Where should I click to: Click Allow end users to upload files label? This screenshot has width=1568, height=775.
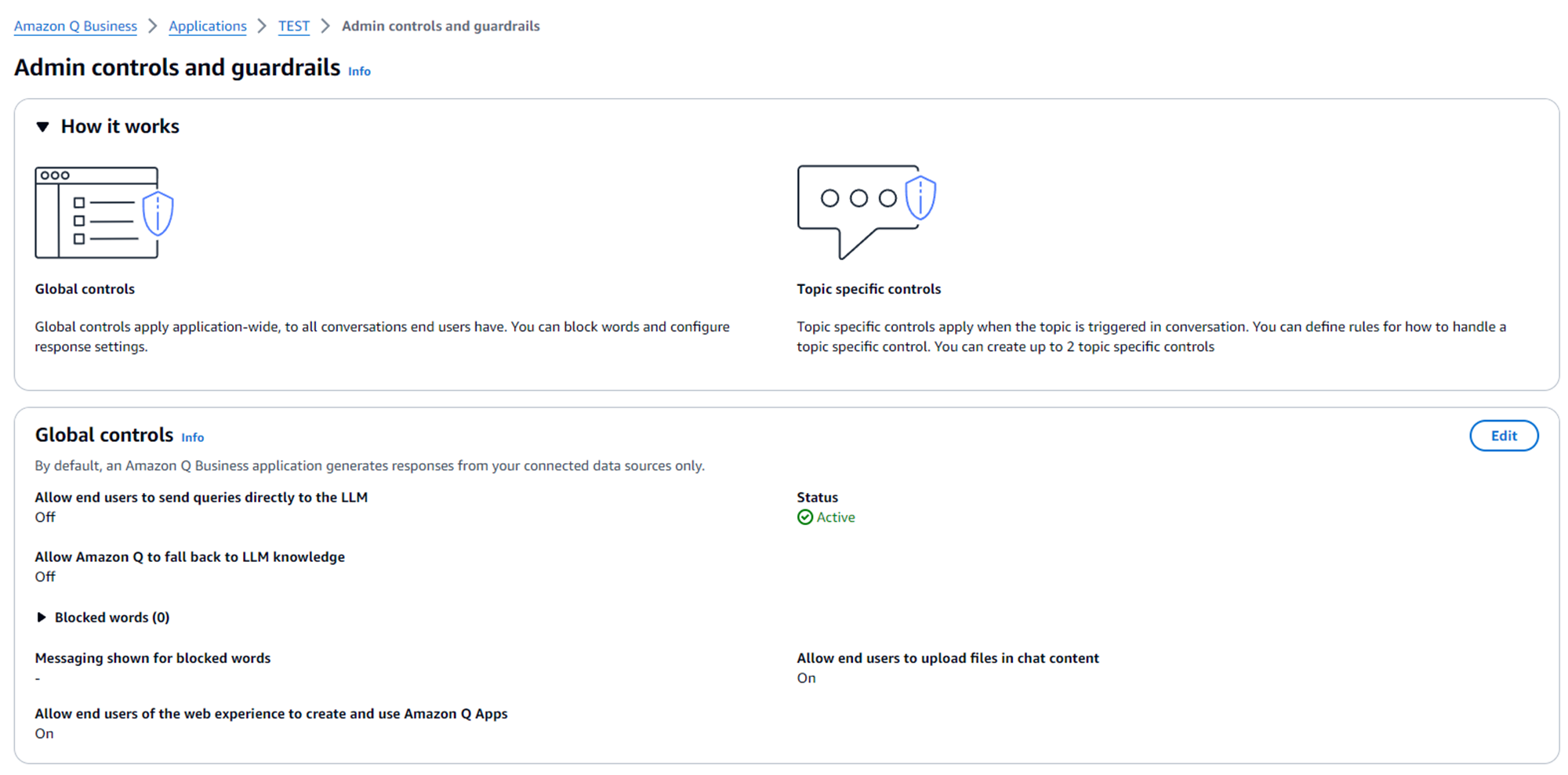948,658
